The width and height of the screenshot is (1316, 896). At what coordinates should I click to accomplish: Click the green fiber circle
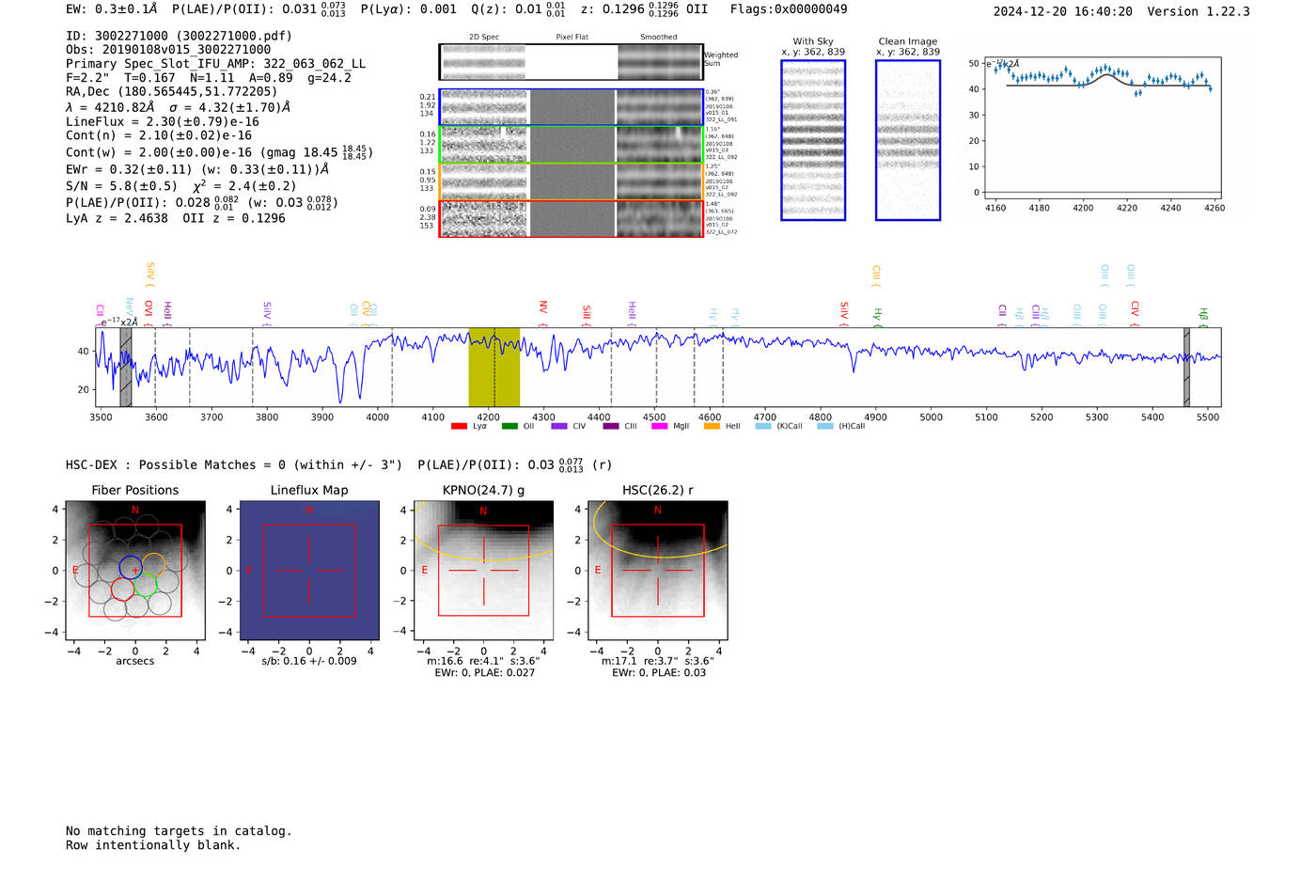145,585
